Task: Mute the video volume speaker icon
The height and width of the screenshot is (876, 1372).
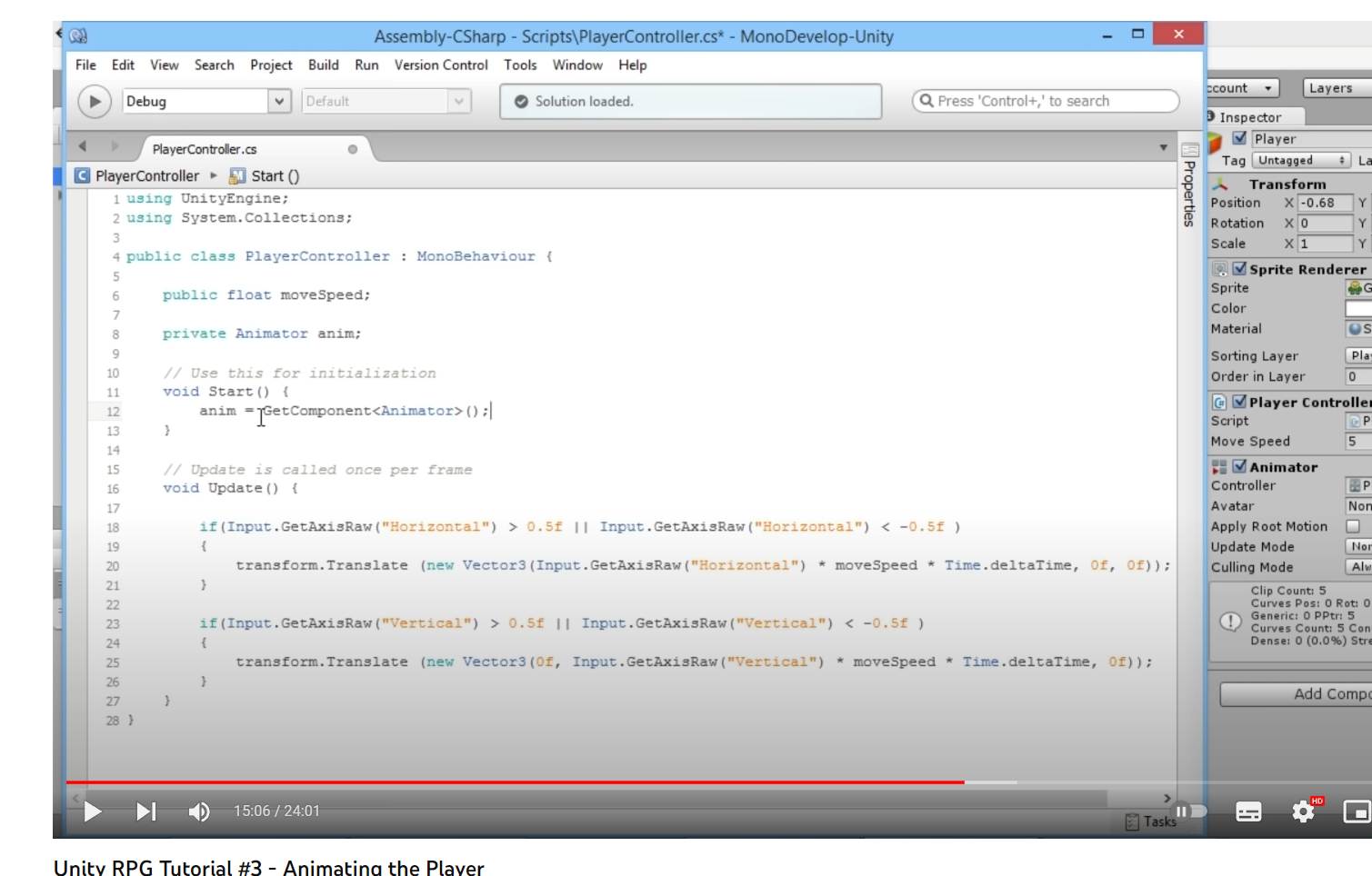Action: tap(199, 811)
